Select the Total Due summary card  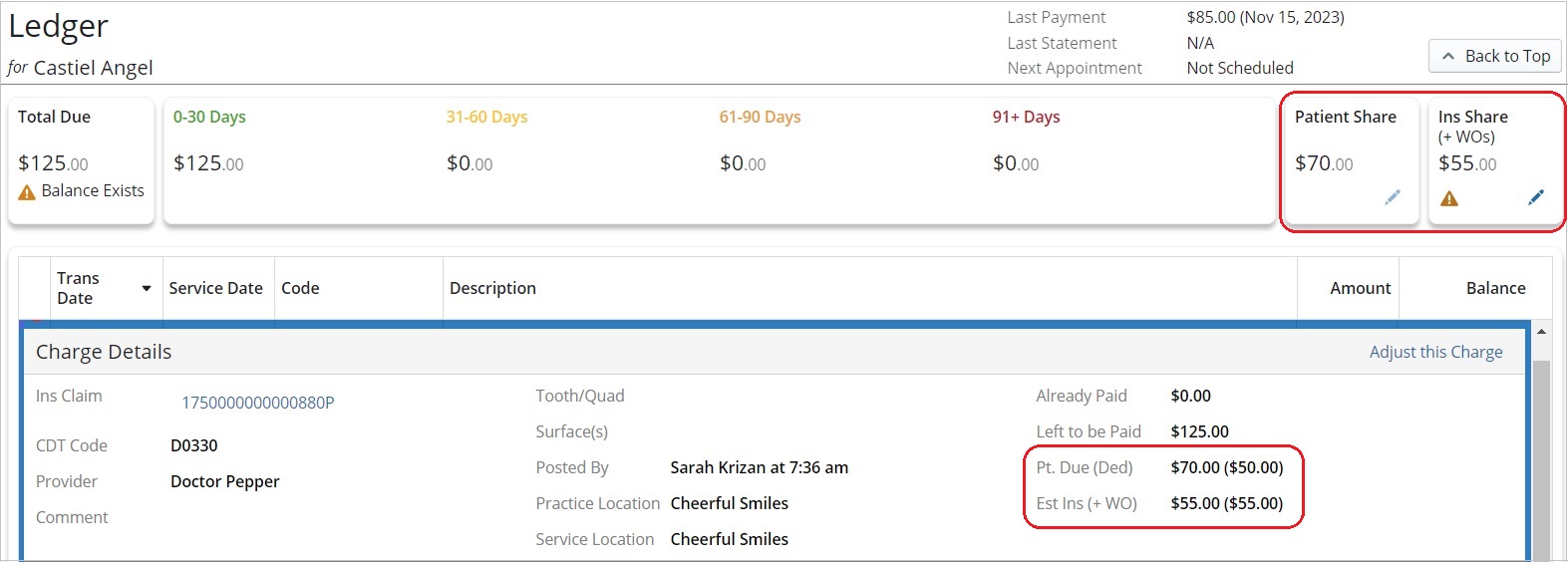[82, 160]
